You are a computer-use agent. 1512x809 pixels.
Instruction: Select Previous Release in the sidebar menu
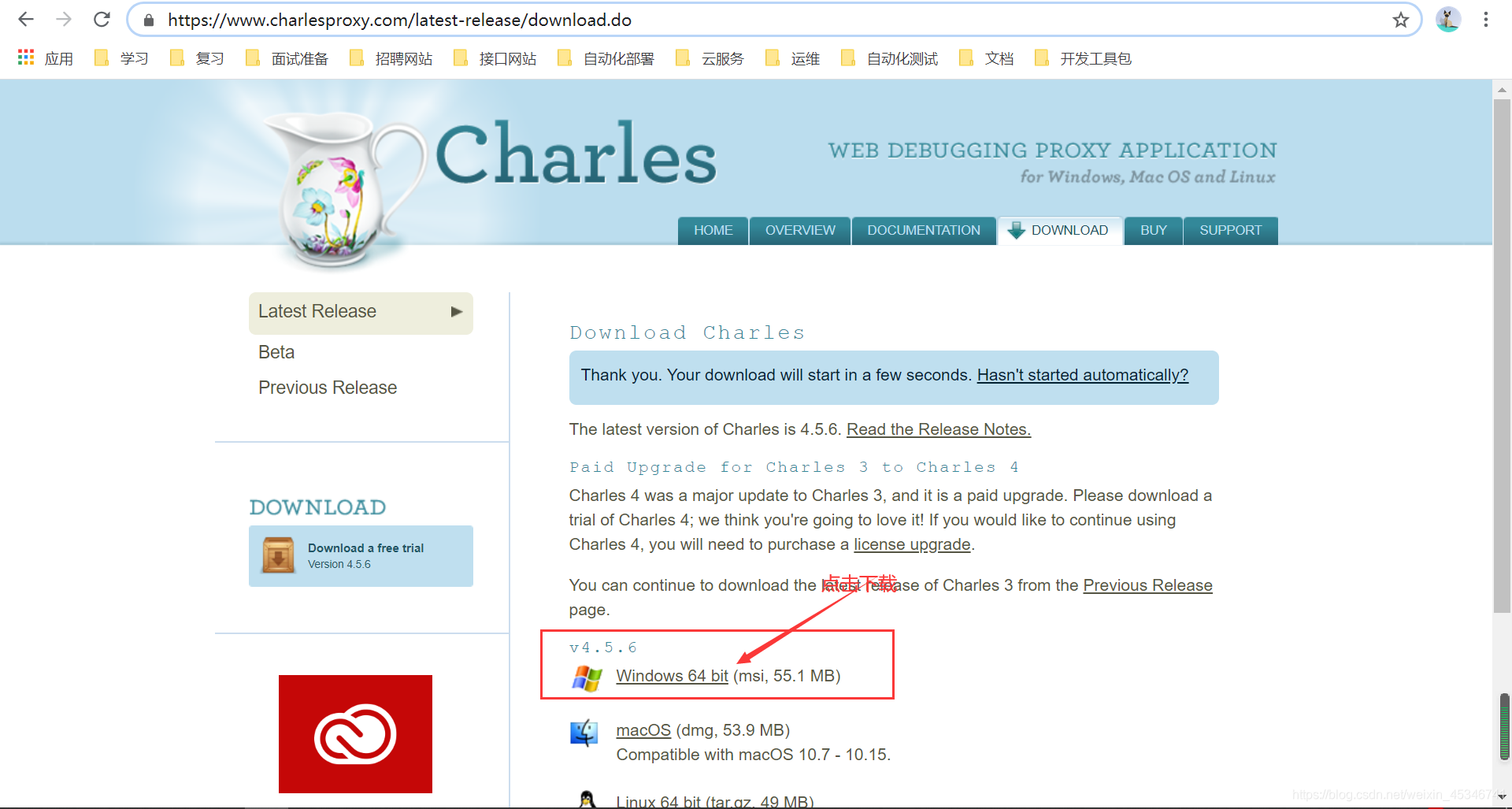(x=328, y=388)
